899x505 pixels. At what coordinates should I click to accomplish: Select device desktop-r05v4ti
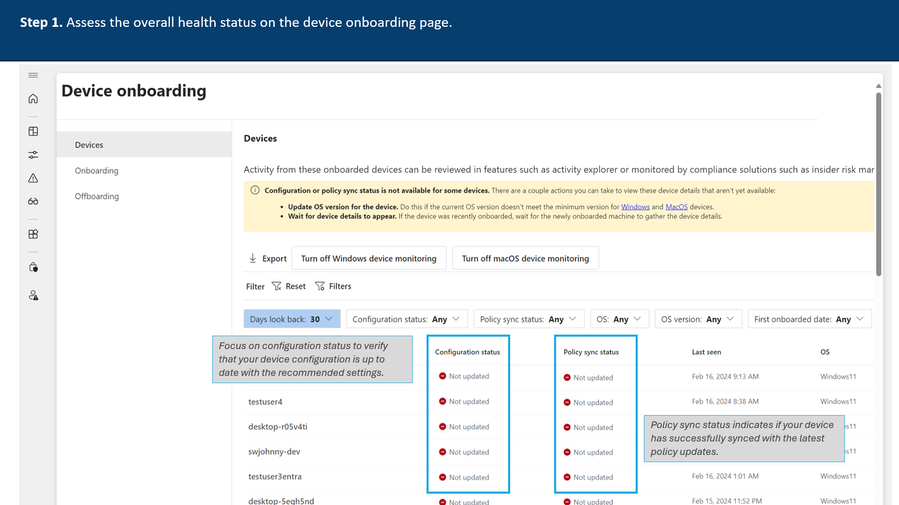(277, 426)
